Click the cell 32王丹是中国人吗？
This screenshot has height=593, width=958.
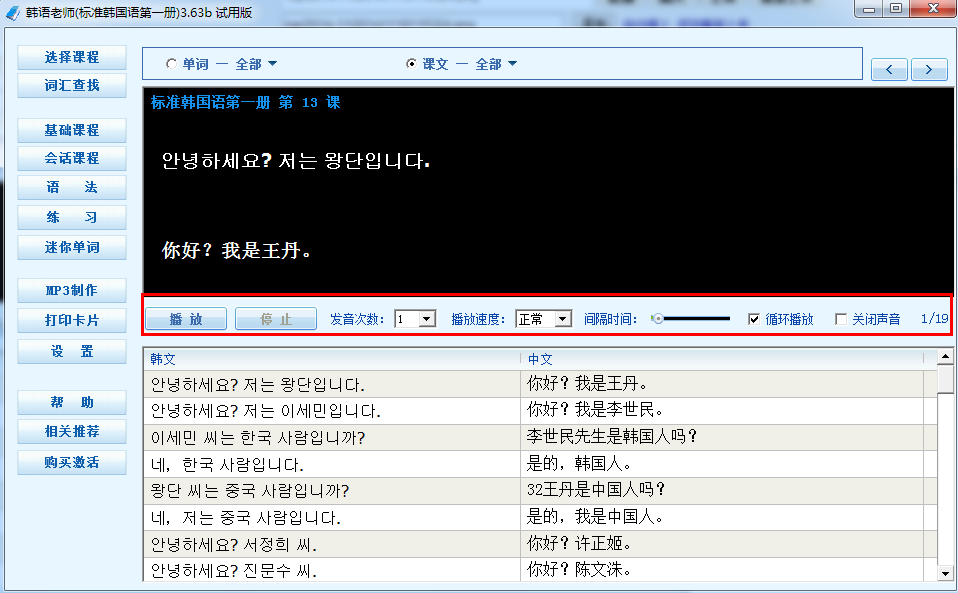[722, 490]
